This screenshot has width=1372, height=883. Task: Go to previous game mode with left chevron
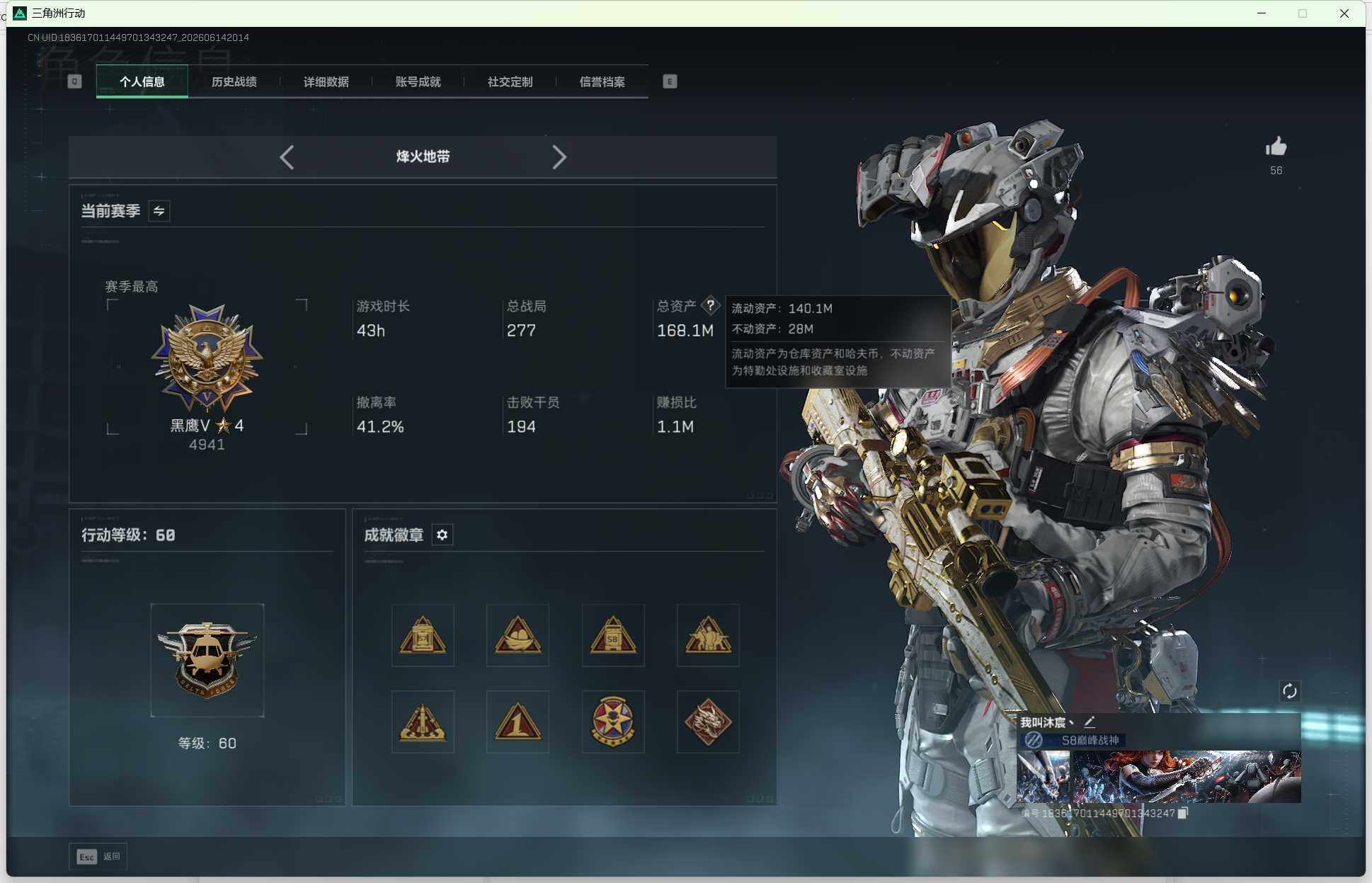[287, 156]
